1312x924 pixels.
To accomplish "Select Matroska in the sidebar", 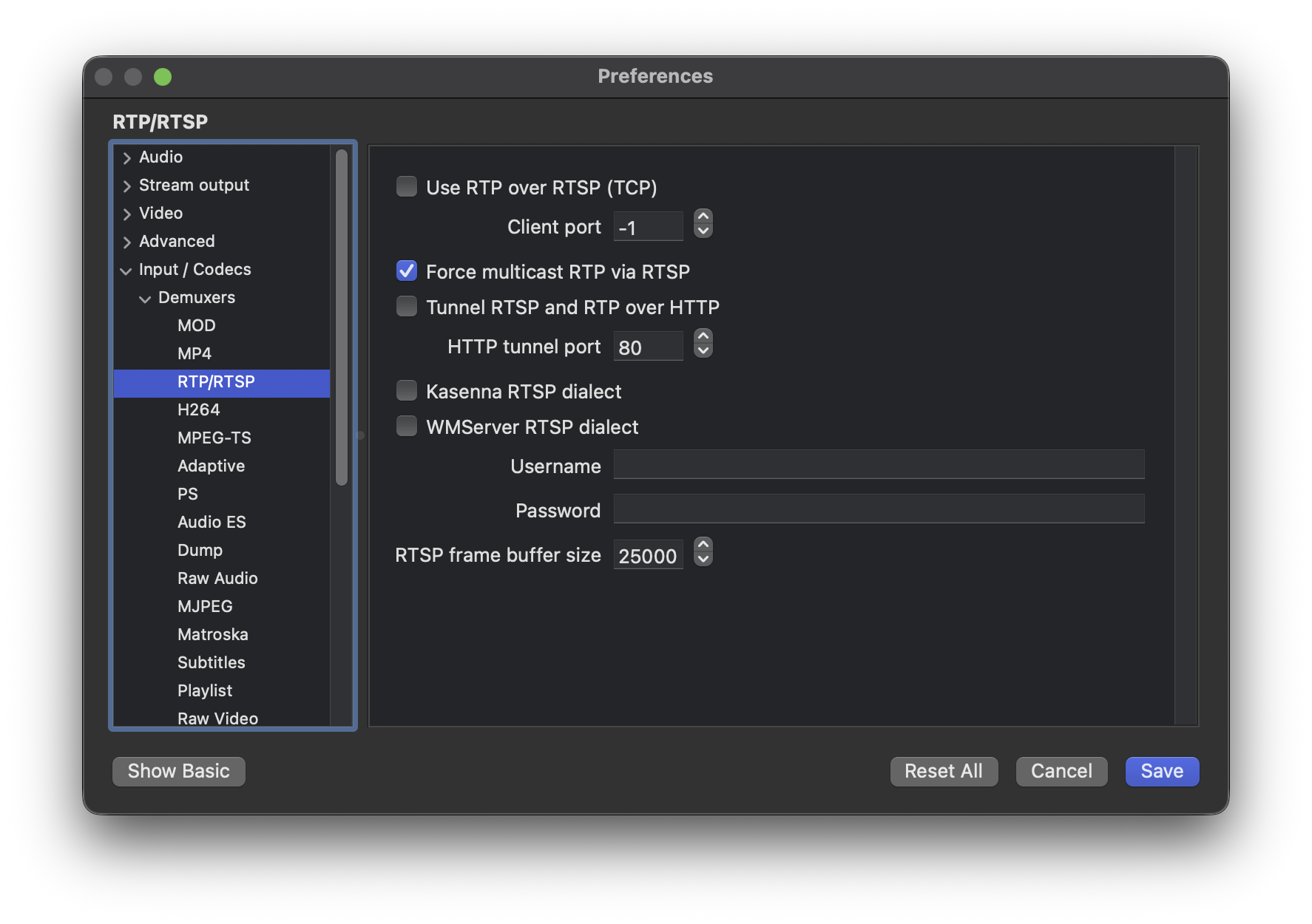I will (x=212, y=634).
